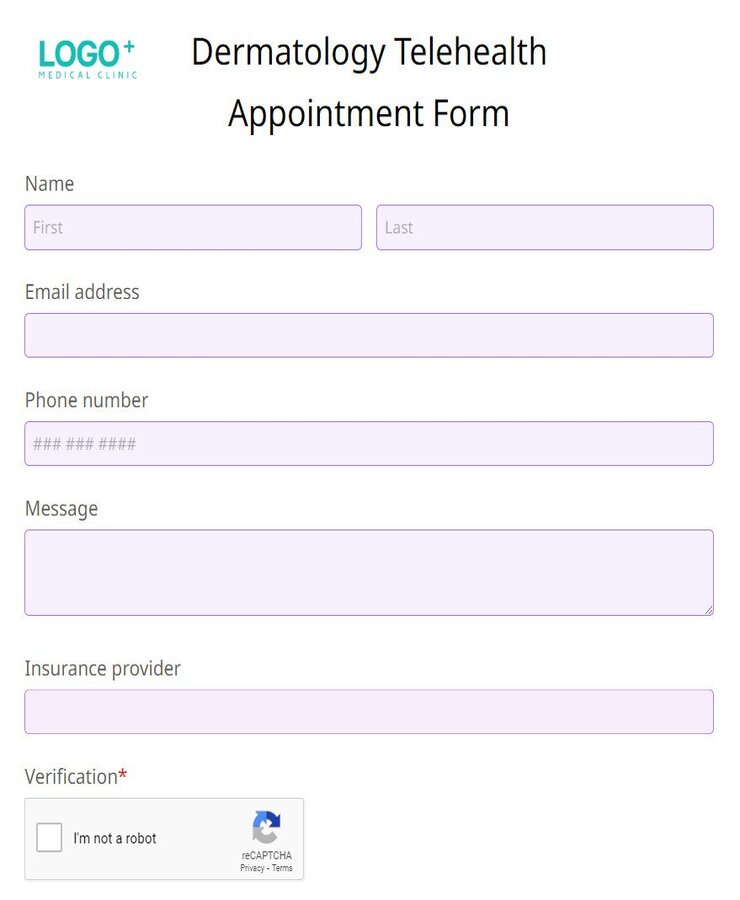Click the MEDICAL CLINIC text under the logo
Screen dimensions: 740x900
pos(86,76)
